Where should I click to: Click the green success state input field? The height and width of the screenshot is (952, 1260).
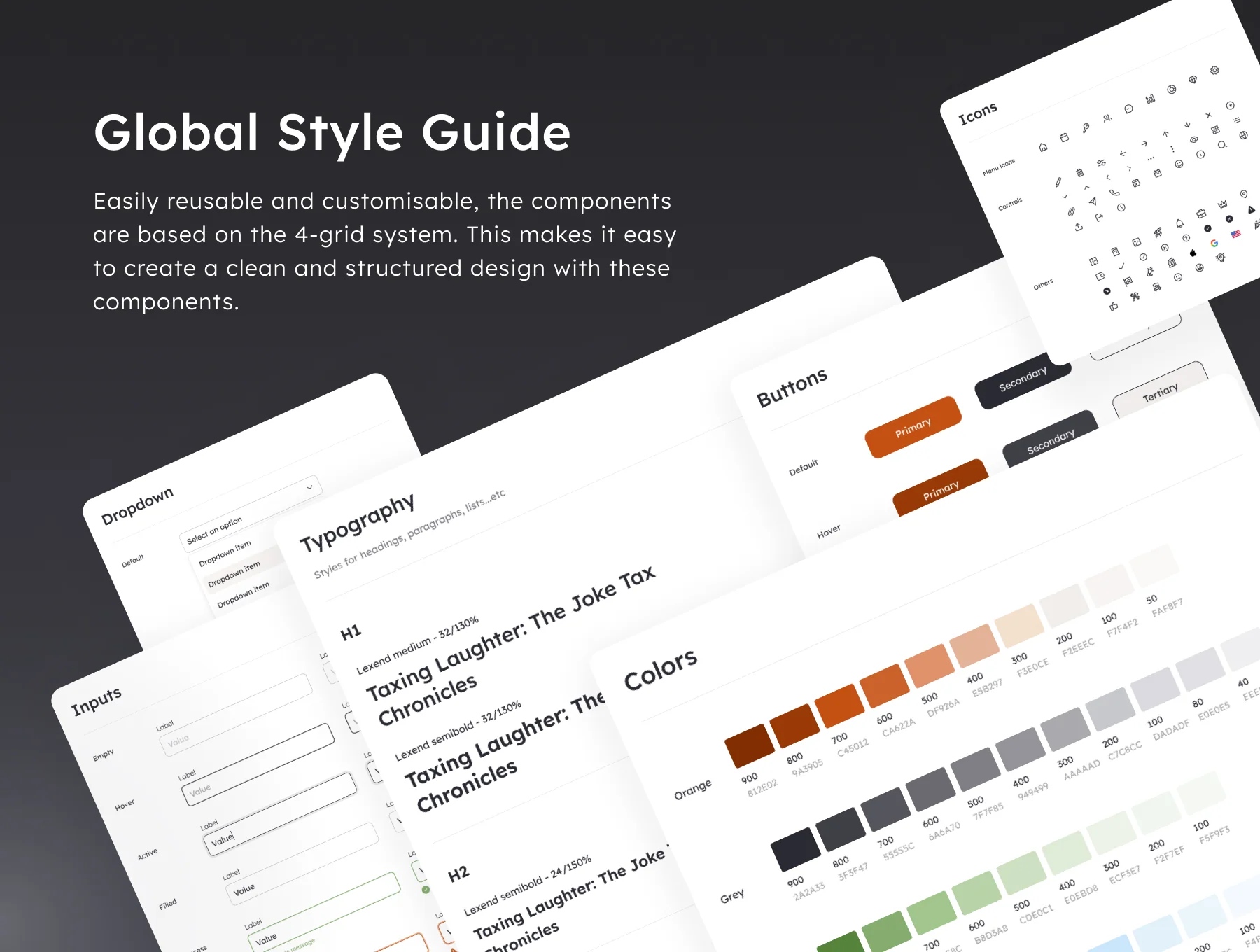point(324,913)
